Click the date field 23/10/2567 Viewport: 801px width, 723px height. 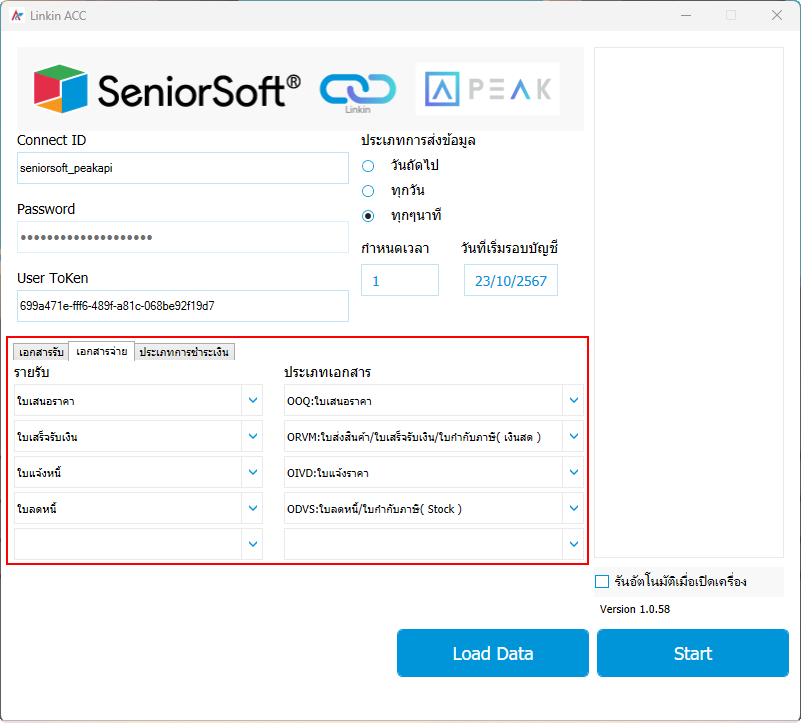click(x=511, y=280)
